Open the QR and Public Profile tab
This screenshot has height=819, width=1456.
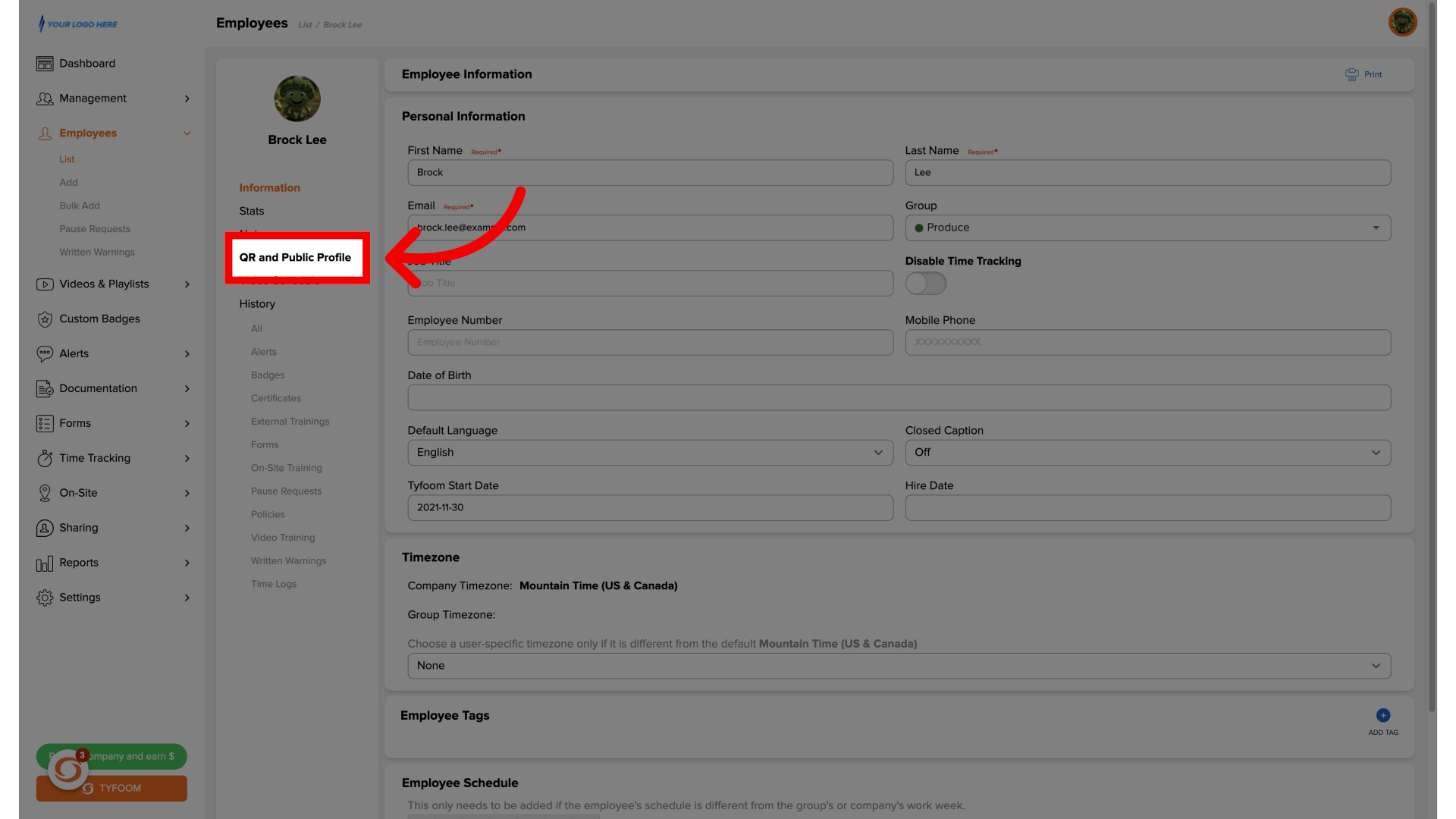295,258
